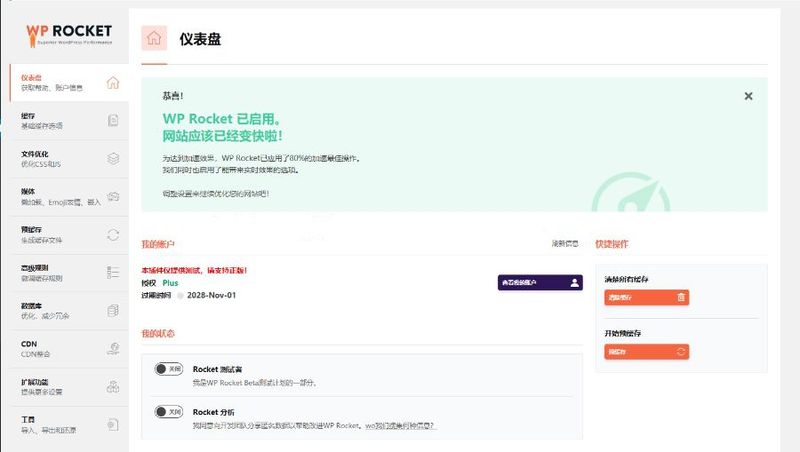Dismiss the green WP Rocket 已启用 banner

click(x=748, y=96)
